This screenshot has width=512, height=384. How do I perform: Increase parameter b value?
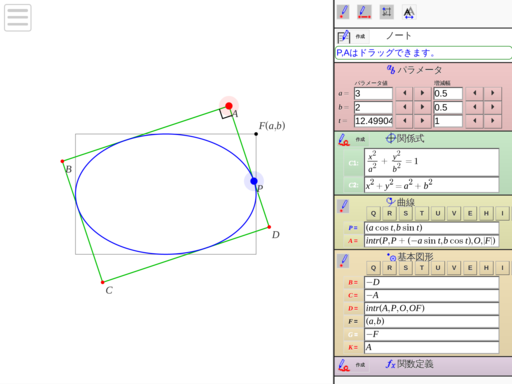click(422, 107)
